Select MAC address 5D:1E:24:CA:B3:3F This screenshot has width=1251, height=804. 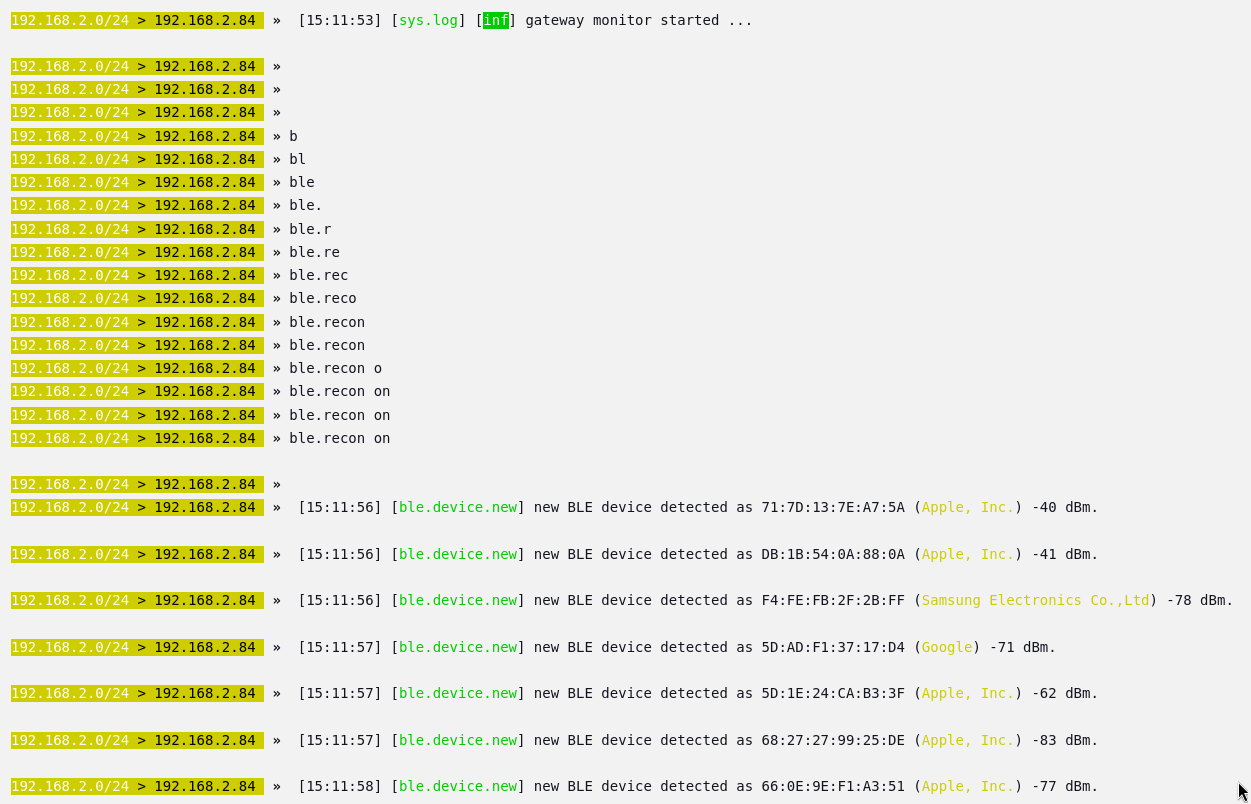[x=833, y=693]
